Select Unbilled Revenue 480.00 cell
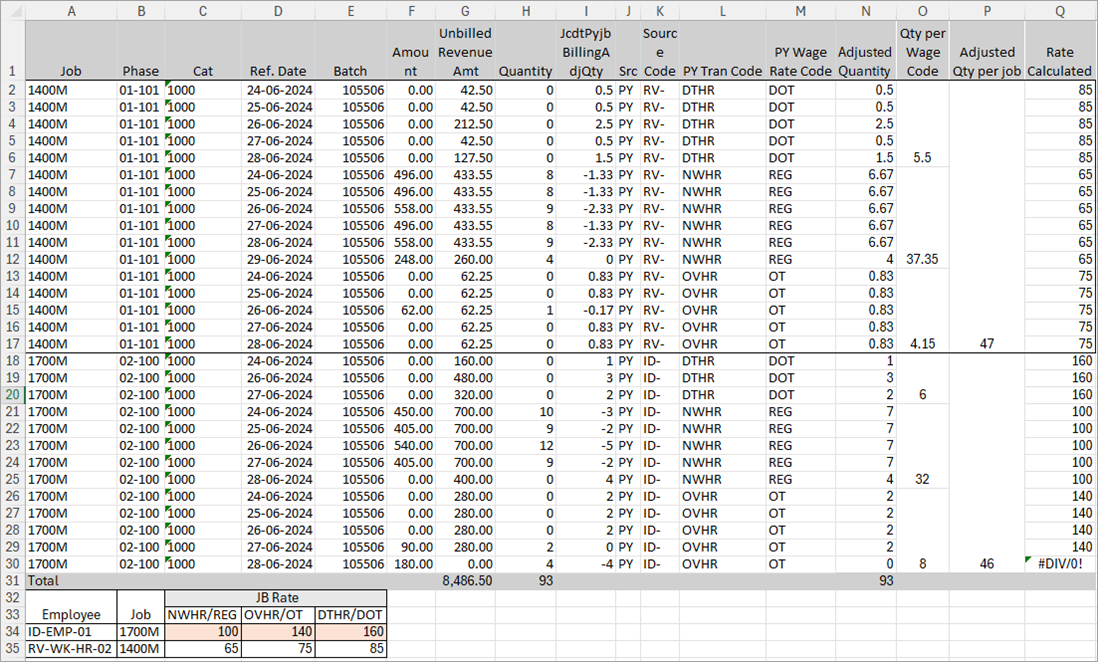The width and height of the screenshot is (1098, 662). (x=465, y=378)
